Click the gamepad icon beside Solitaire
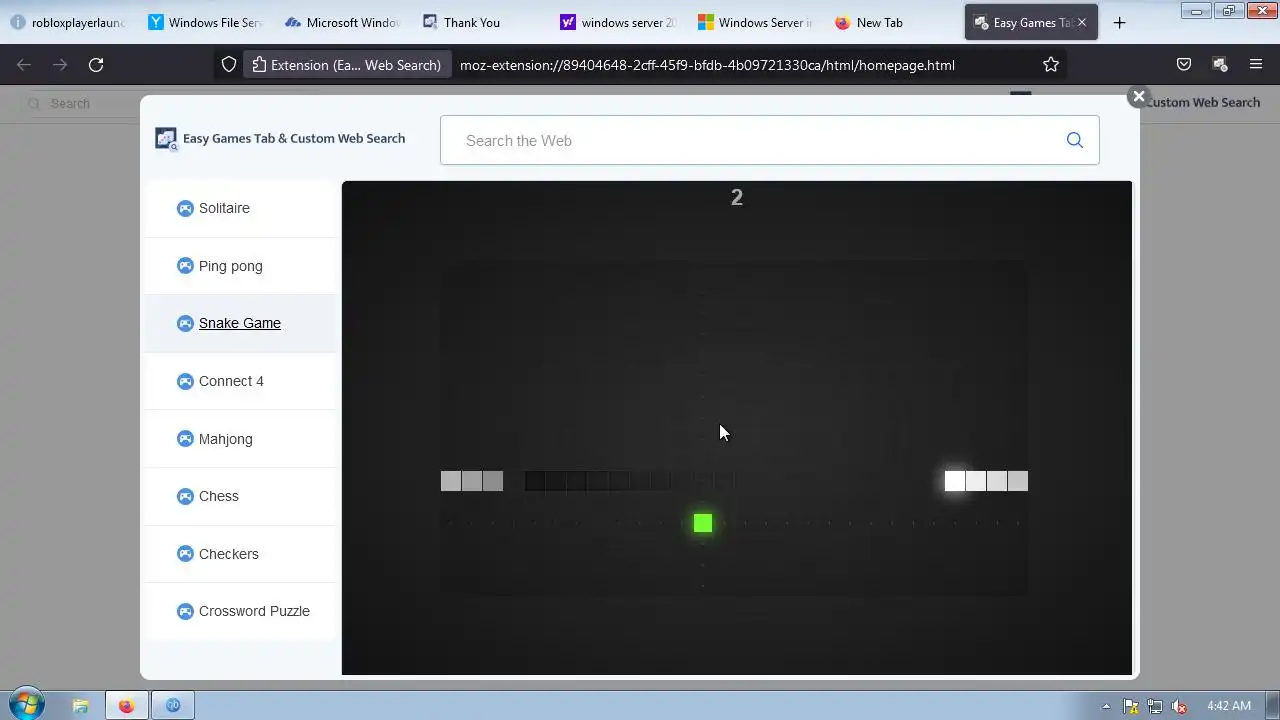The width and height of the screenshot is (1280, 720). [185, 208]
